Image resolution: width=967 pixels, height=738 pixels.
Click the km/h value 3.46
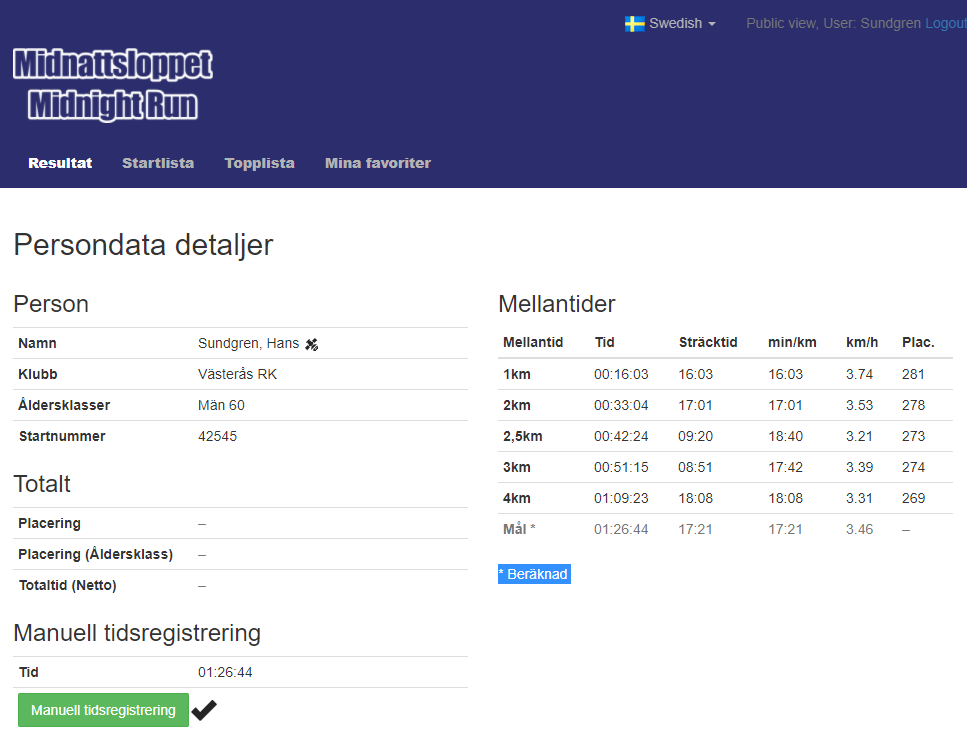pyautogui.click(x=860, y=529)
